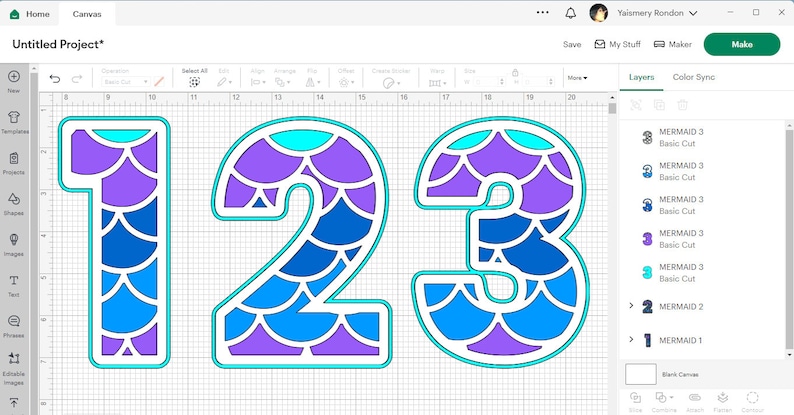This screenshot has height=415, width=794.
Task: Open the Maker machine selector
Action: 672,45
